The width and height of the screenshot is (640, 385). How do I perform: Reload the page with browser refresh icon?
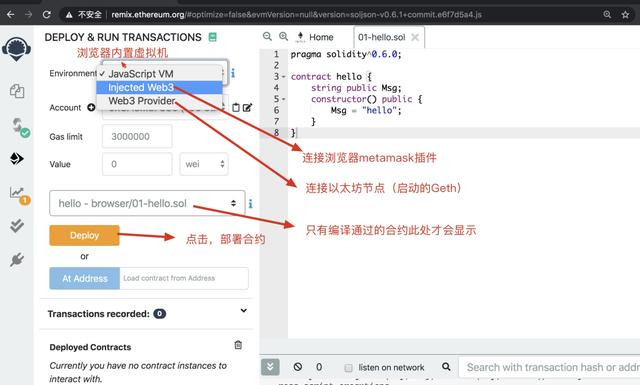(x=47, y=14)
